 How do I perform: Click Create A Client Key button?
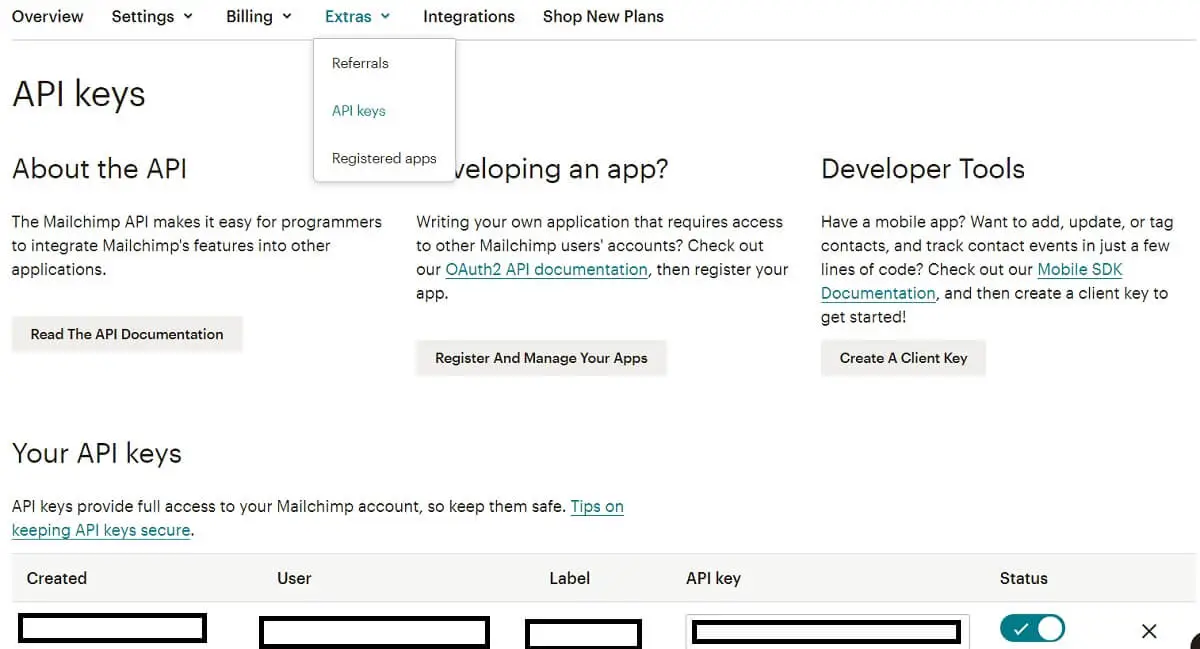pyautogui.click(x=903, y=358)
